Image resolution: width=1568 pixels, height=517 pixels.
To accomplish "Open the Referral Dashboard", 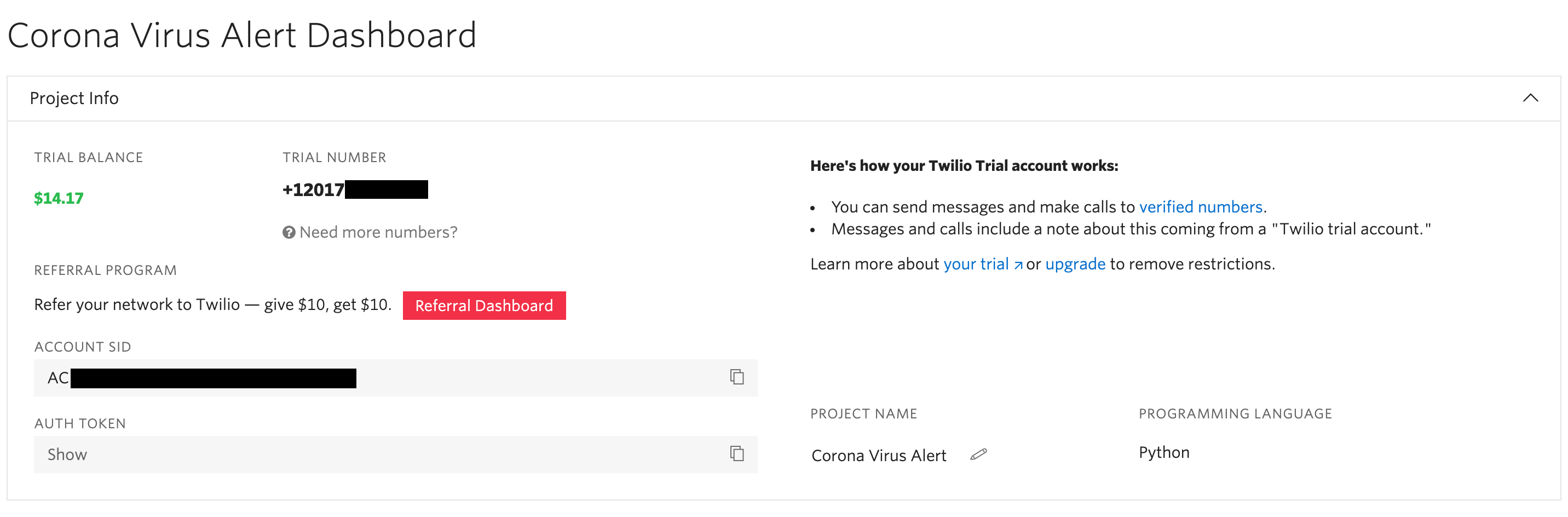I will pyautogui.click(x=484, y=305).
